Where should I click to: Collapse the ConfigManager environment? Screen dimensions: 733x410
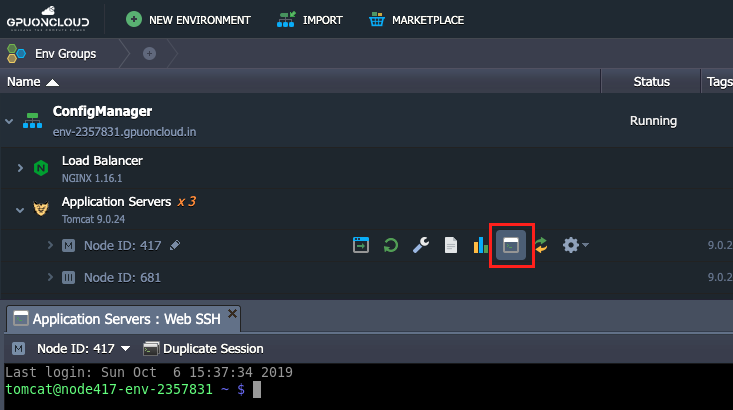pyautogui.click(x=9, y=121)
